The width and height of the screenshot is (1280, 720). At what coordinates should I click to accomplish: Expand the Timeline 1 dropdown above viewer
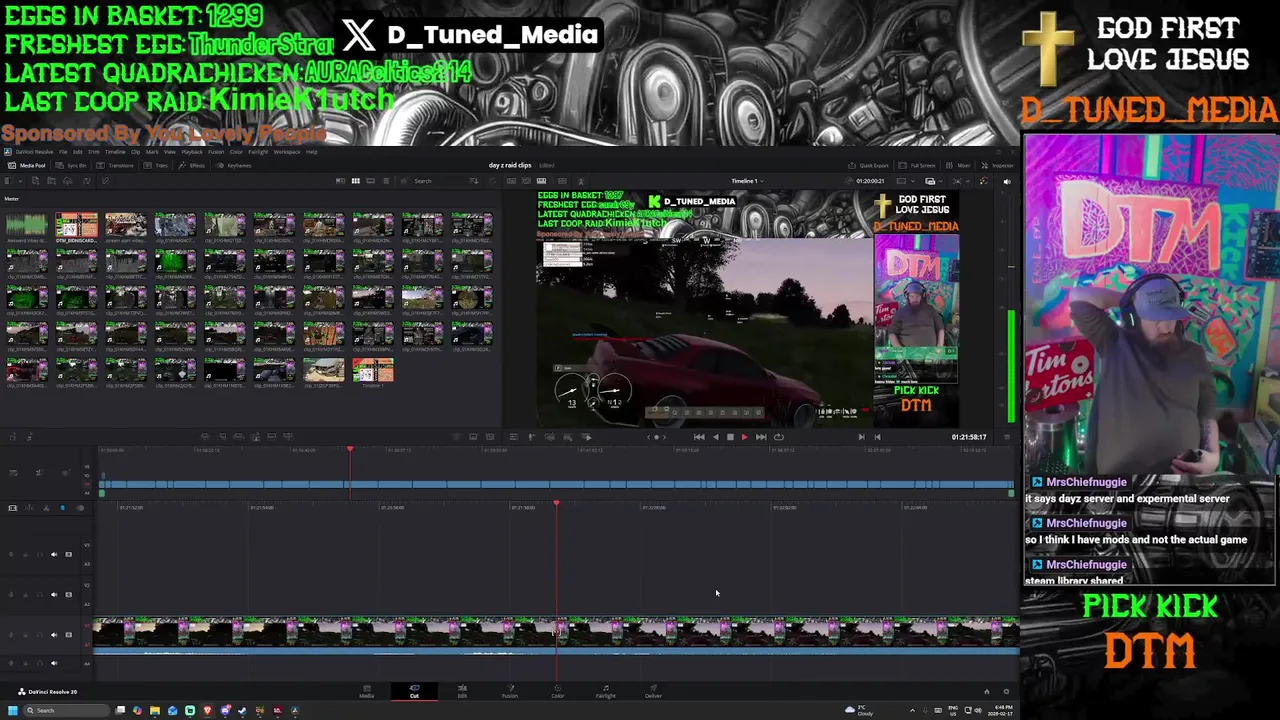click(746, 181)
